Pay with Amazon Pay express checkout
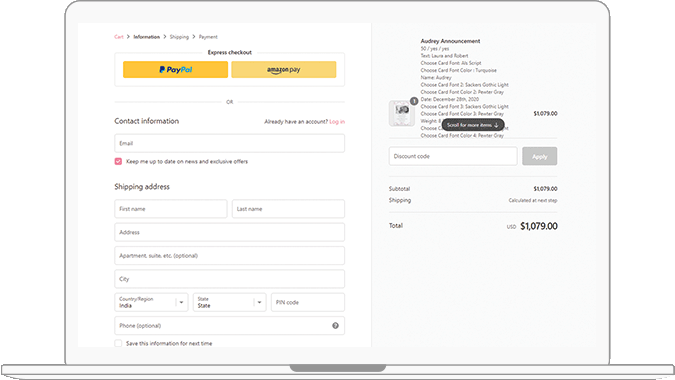Screen dimensions: 675x380 (x=284, y=69)
